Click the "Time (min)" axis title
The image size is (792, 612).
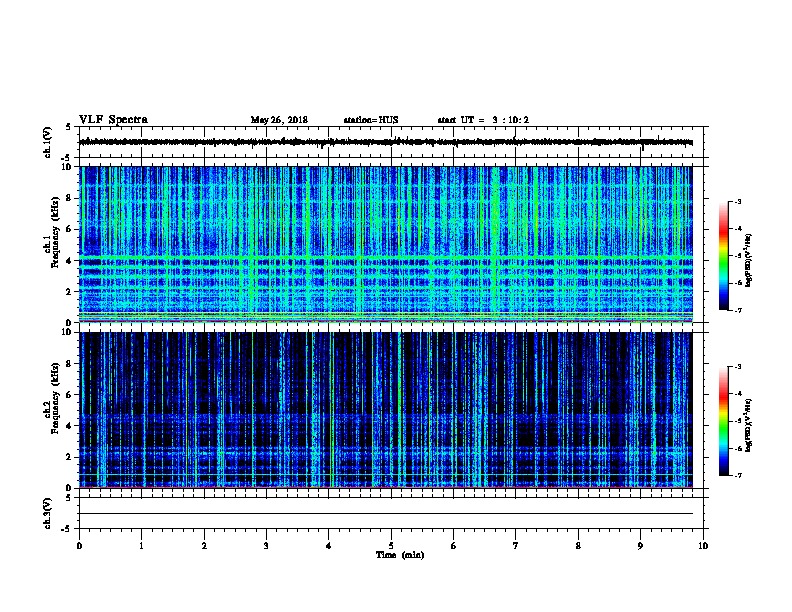(x=400, y=555)
